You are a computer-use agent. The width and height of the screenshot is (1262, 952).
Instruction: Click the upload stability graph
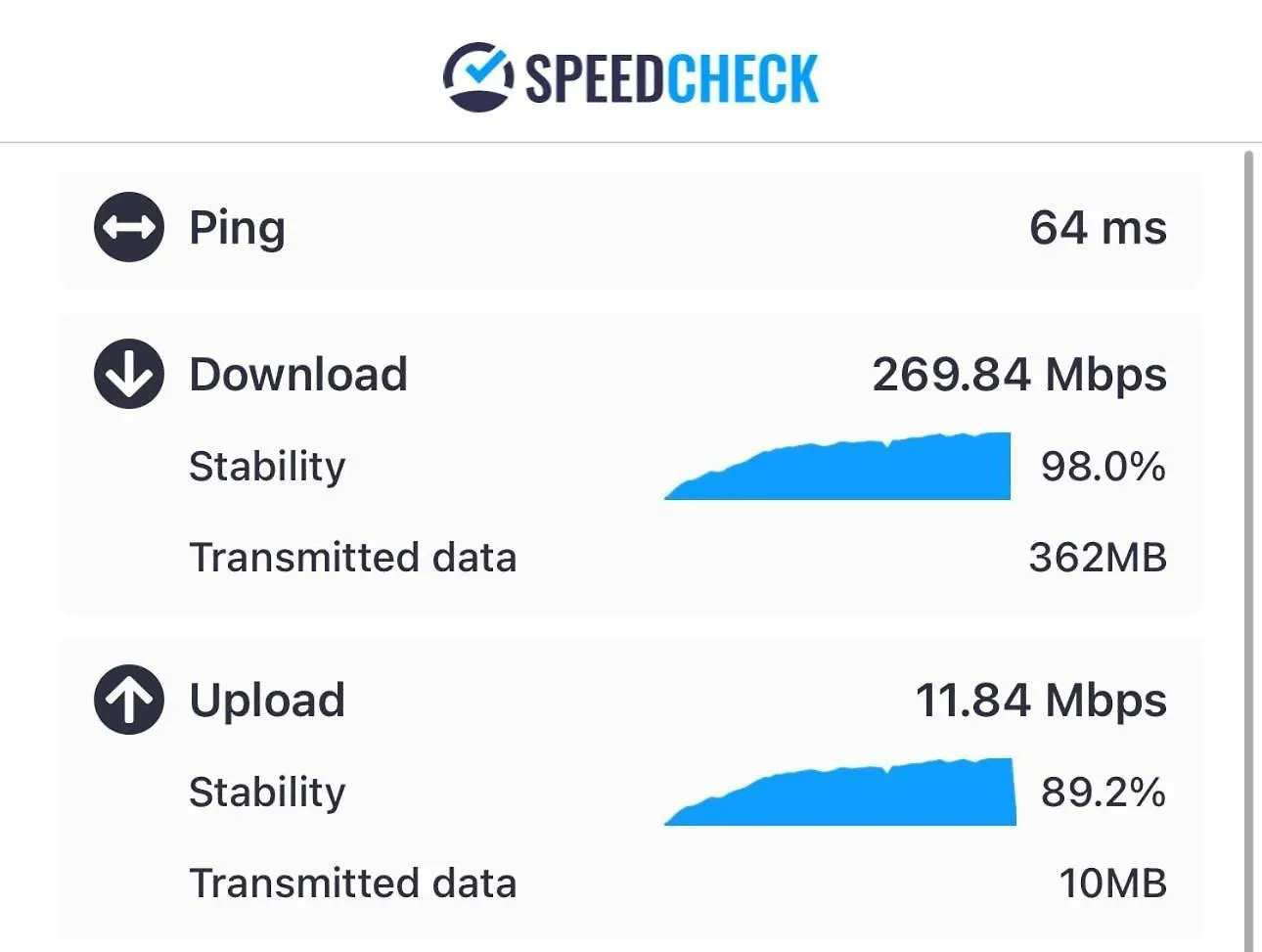(840, 792)
